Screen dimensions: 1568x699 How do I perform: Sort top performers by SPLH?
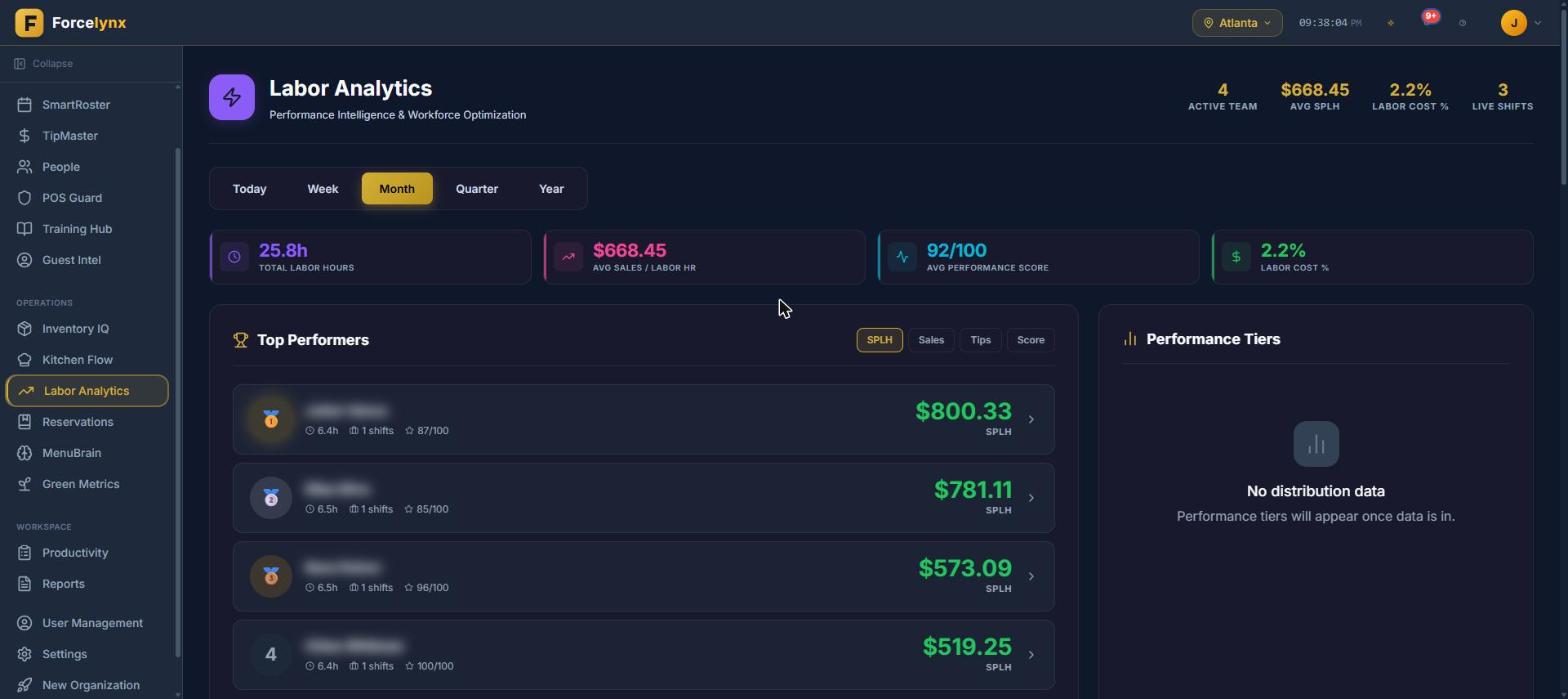tap(880, 340)
